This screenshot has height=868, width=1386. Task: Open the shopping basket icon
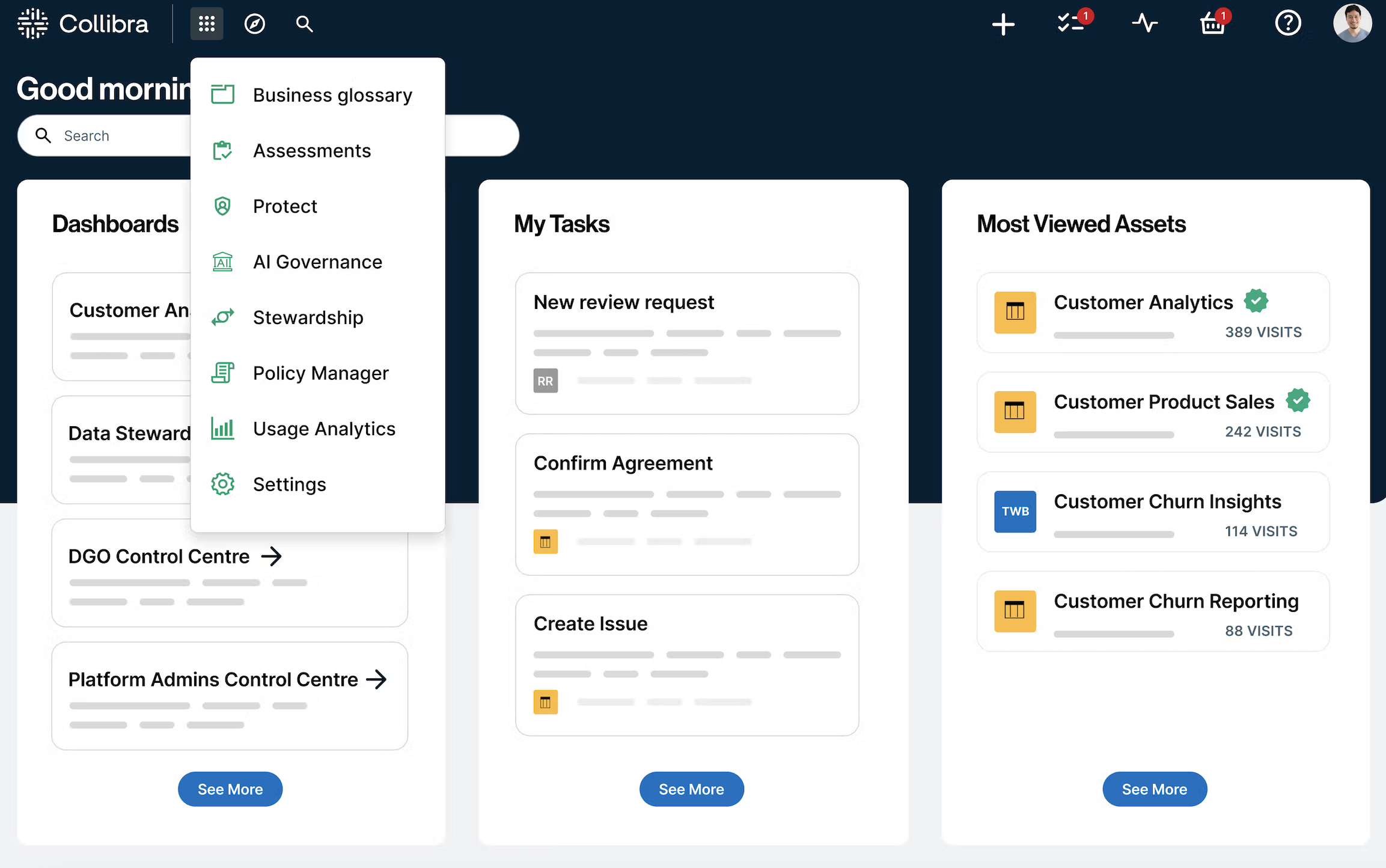1213,25
